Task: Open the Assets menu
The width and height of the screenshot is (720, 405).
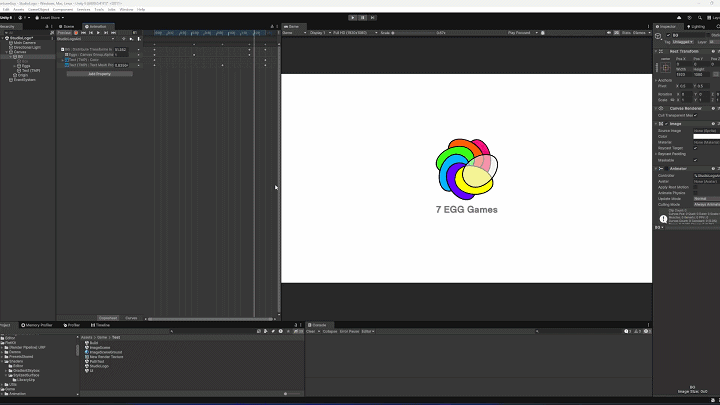Action: pos(19,9)
